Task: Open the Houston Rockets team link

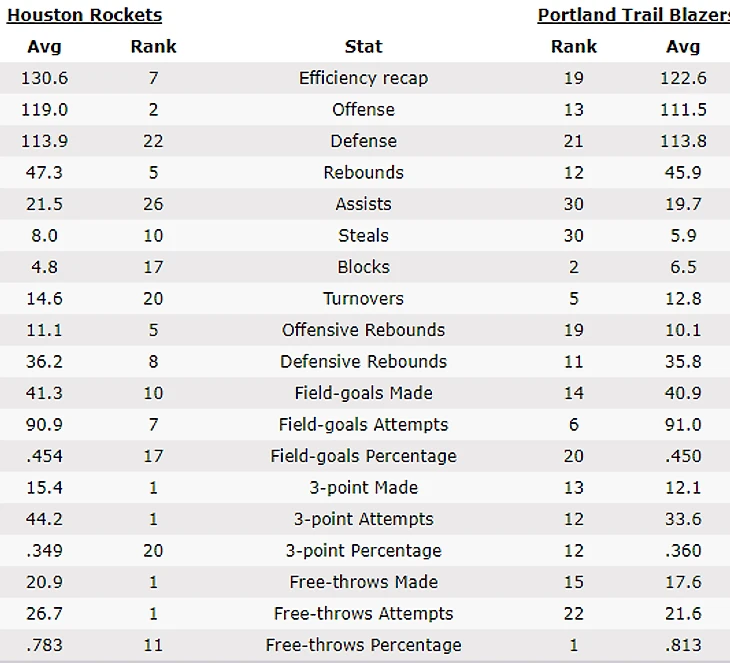Action: [x=84, y=15]
